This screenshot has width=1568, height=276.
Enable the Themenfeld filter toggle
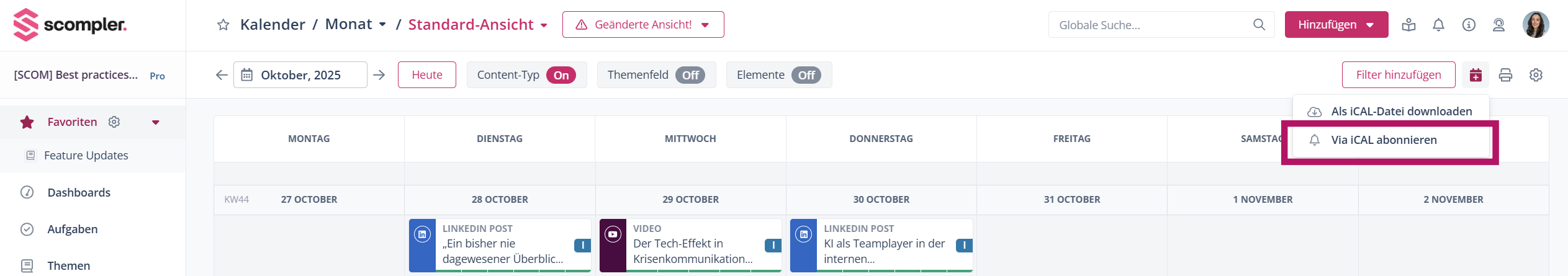click(x=690, y=75)
